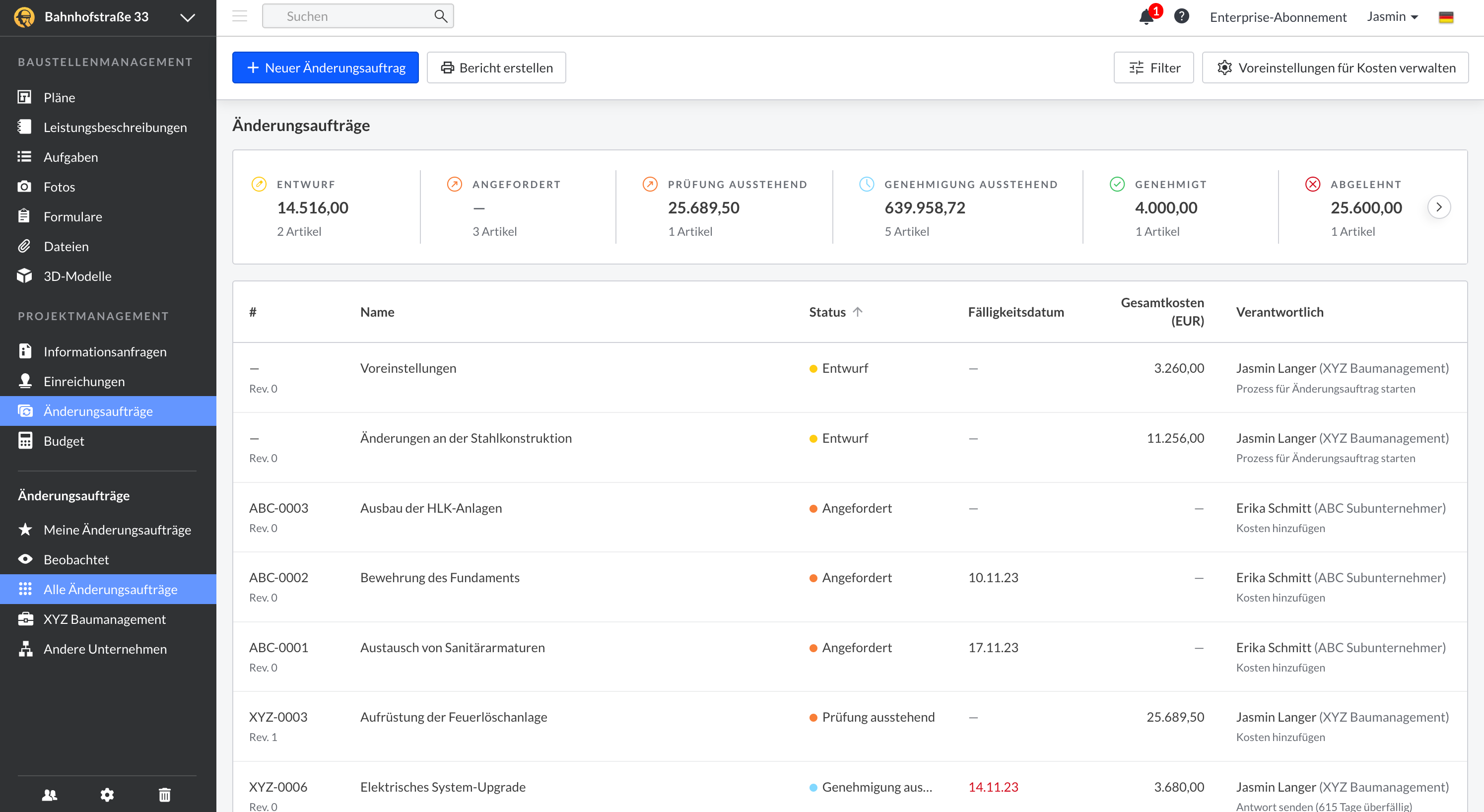Screen dimensions: 1484x812
Task: Click the help question mark icon
Action: pyautogui.click(x=1181, y=16)
